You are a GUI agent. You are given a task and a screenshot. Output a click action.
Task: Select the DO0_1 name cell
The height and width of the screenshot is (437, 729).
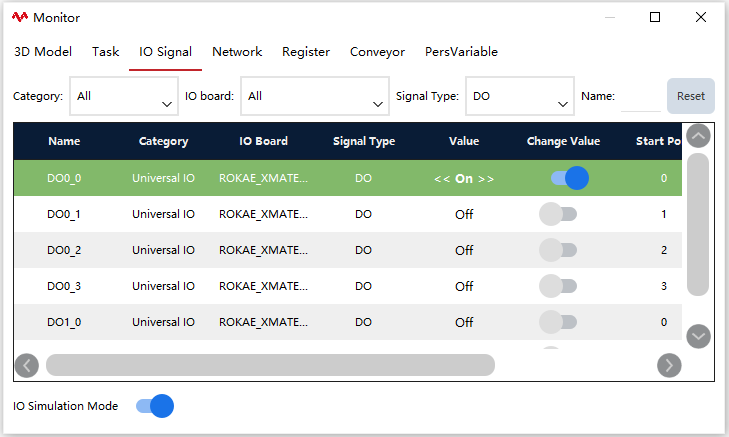point(64,214)
